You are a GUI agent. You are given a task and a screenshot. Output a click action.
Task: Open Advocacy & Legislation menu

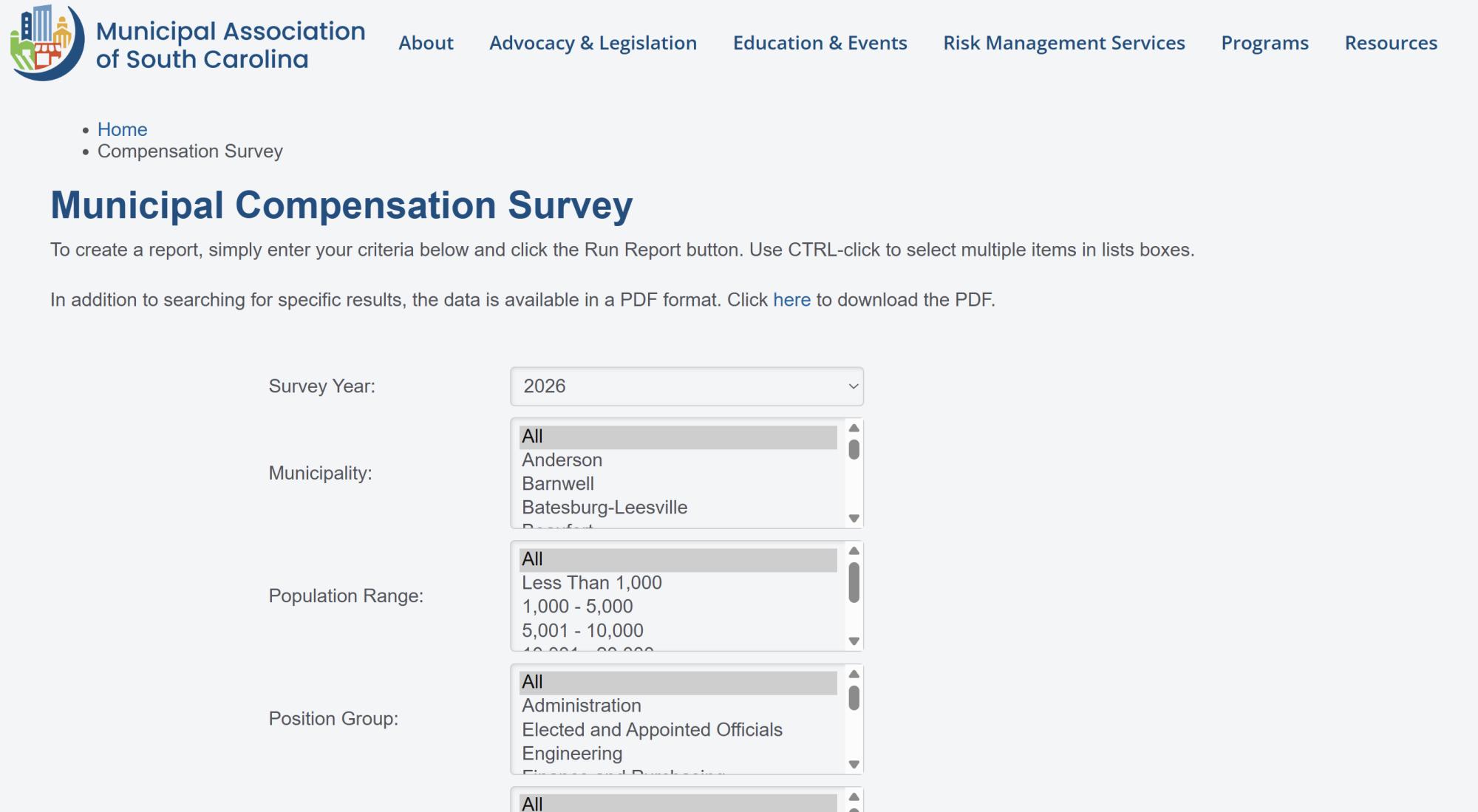(x=593, y=43)
